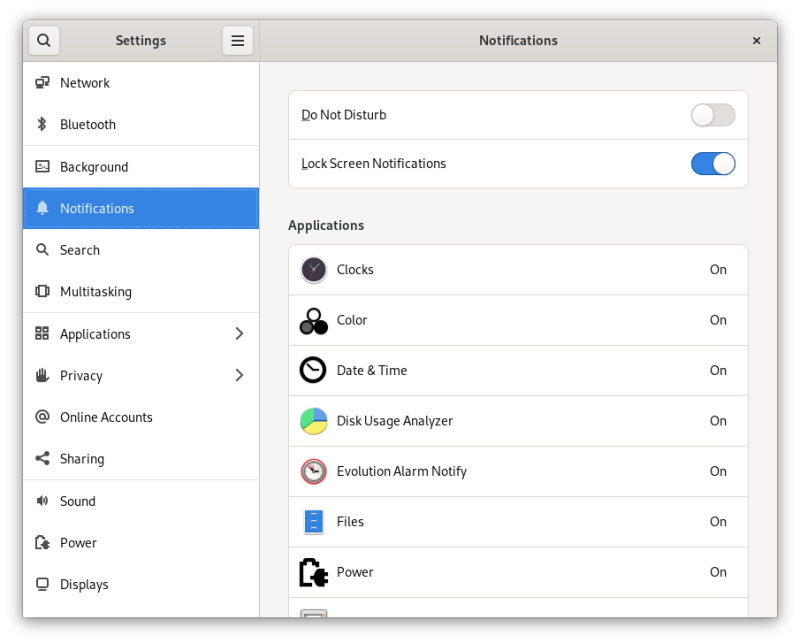Image resolution: width=800 pixels, height=643 pixels.
Task: Open the hamburger menu in Settings header
Action: tap(238, 41)
